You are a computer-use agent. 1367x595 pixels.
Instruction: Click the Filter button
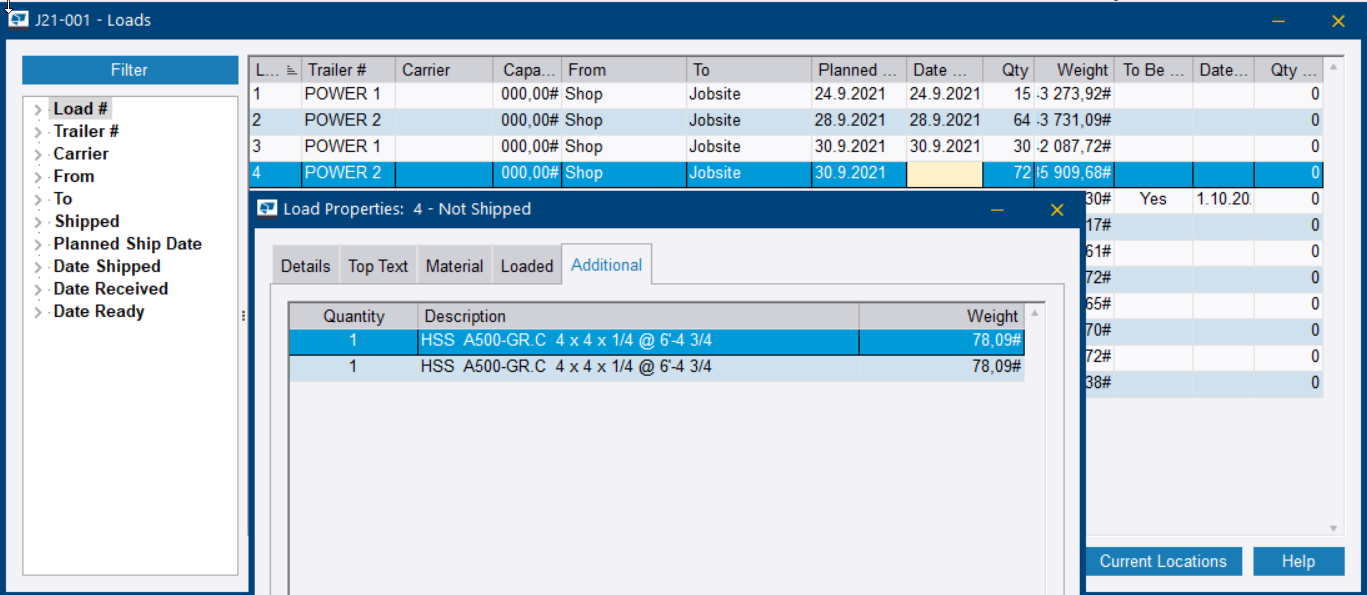click(x=129, y=70)
